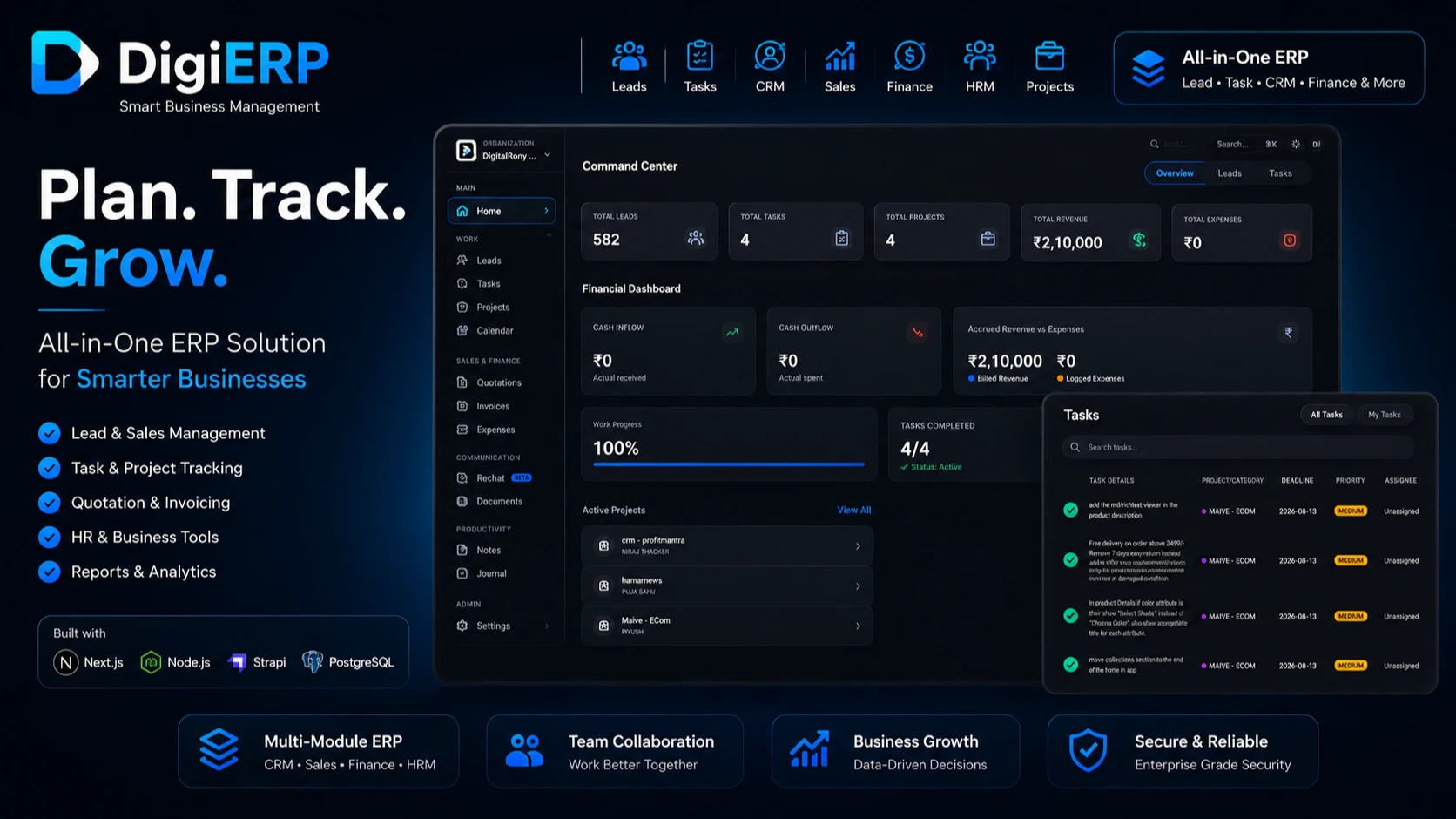1456x819 pixels.
Task: Select the All Tasks tab
Action: point(1326,415)
